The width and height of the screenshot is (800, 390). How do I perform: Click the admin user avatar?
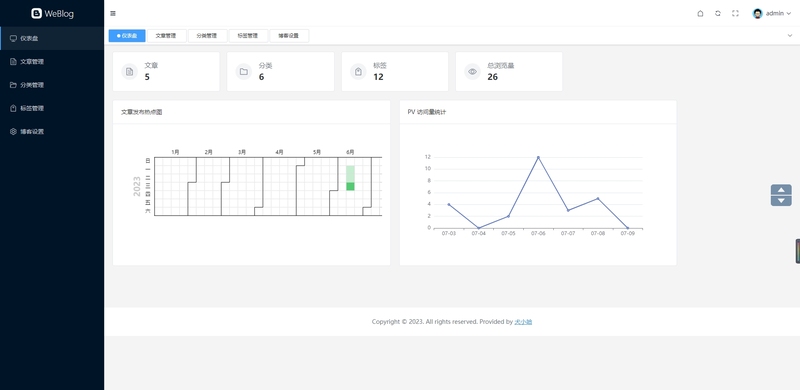tap(757, 14)
